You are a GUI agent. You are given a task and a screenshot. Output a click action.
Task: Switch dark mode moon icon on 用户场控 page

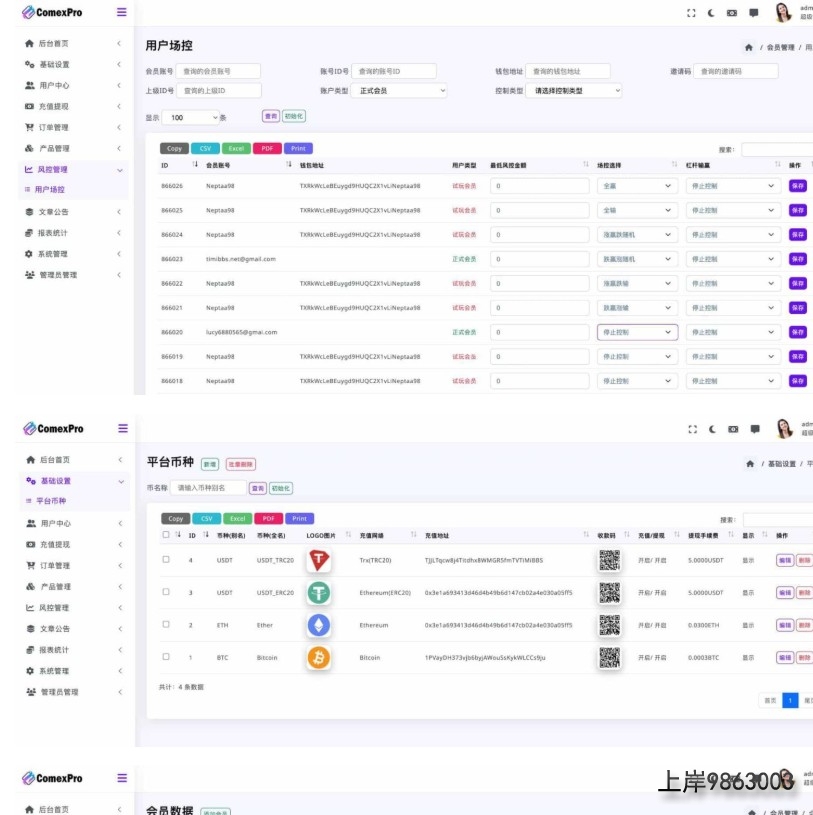pos(711,13)
